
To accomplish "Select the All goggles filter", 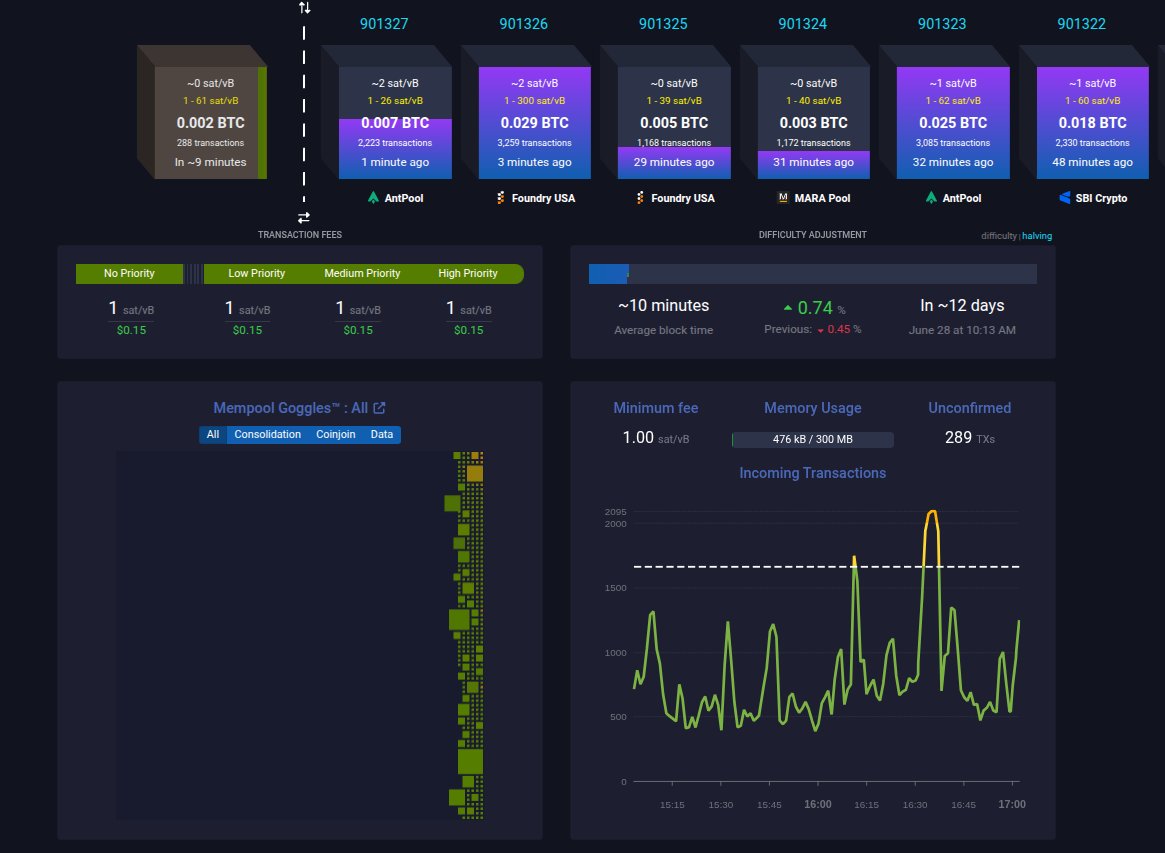I will pos(212,435).
